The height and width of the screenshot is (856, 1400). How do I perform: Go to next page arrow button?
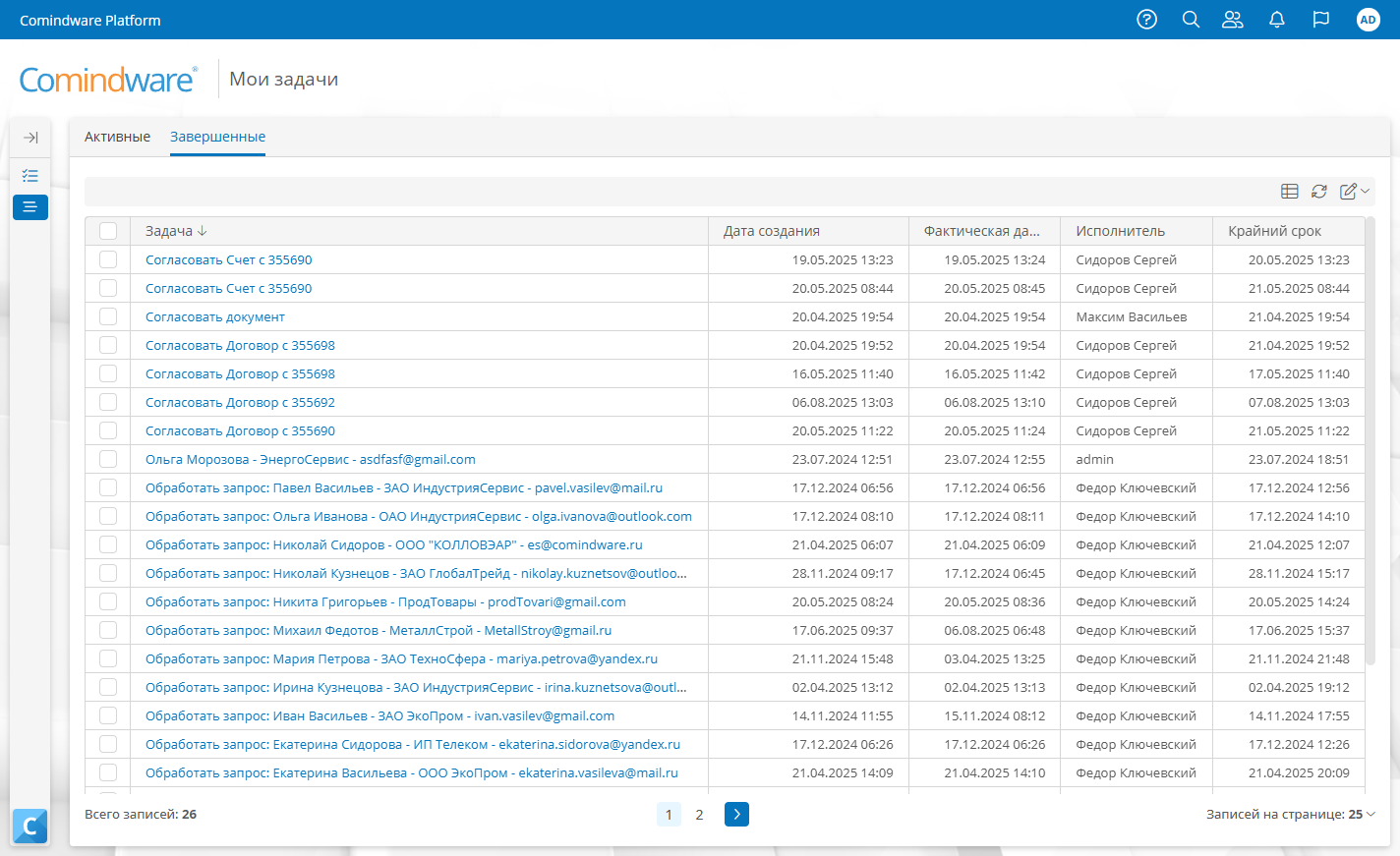click(736, 815)
